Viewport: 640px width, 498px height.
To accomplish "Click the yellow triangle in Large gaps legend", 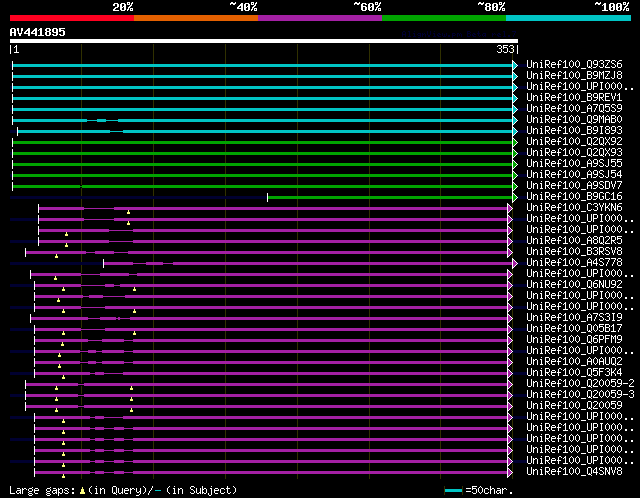I will (x=82, y=490).
